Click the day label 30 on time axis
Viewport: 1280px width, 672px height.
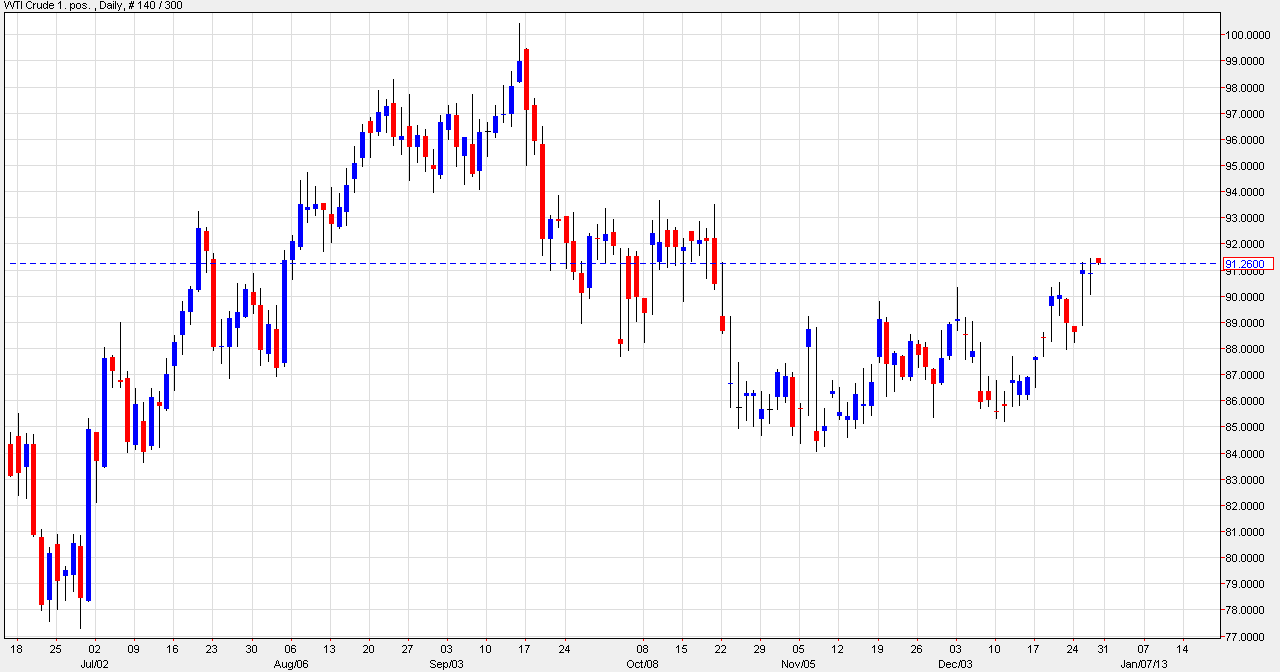[x=251, y=647]
